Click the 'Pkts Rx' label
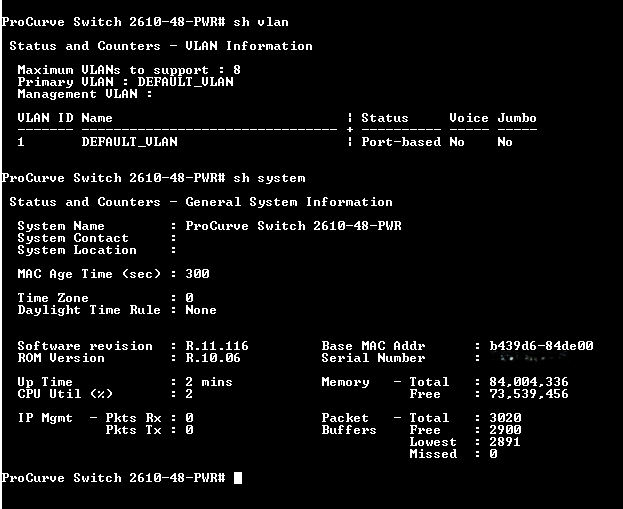This screenshot has width=623, height=509. click(x=134, y=418)
